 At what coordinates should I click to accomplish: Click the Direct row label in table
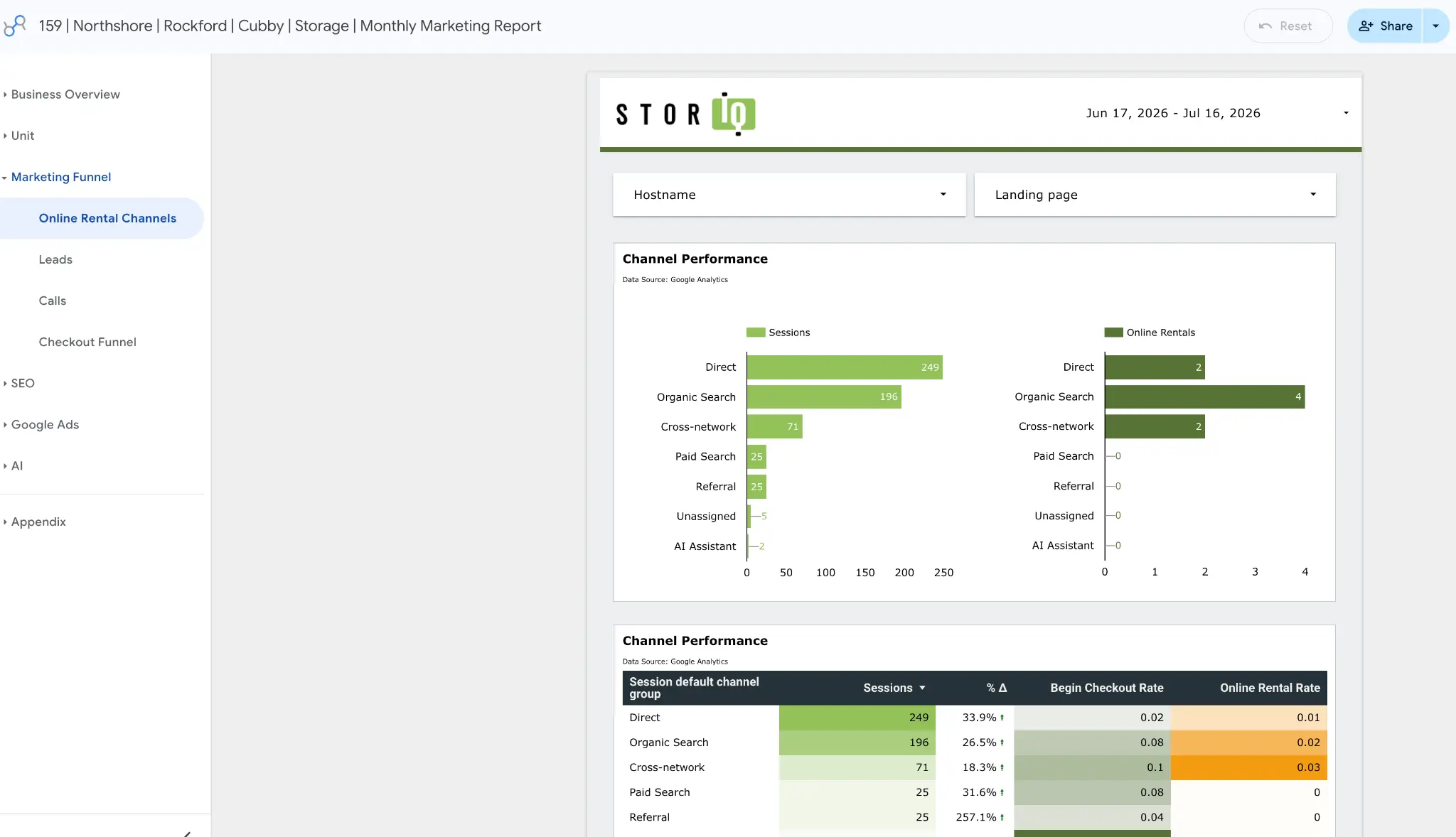click(645, 718)
